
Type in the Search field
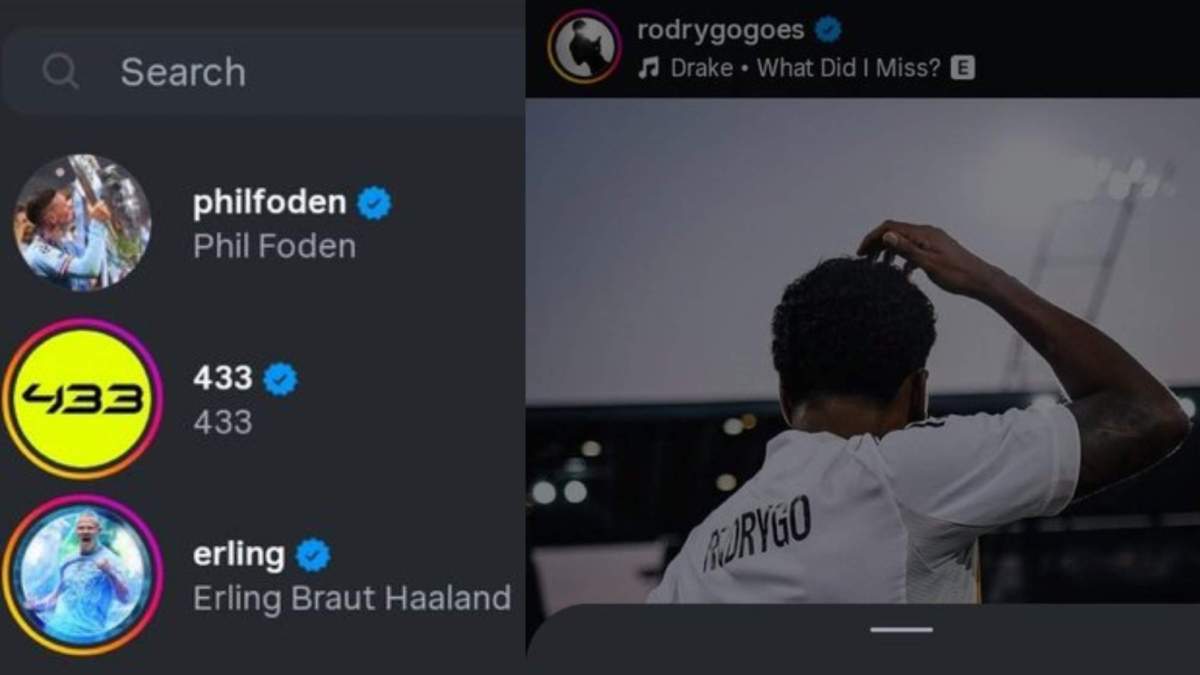point(300,71)
